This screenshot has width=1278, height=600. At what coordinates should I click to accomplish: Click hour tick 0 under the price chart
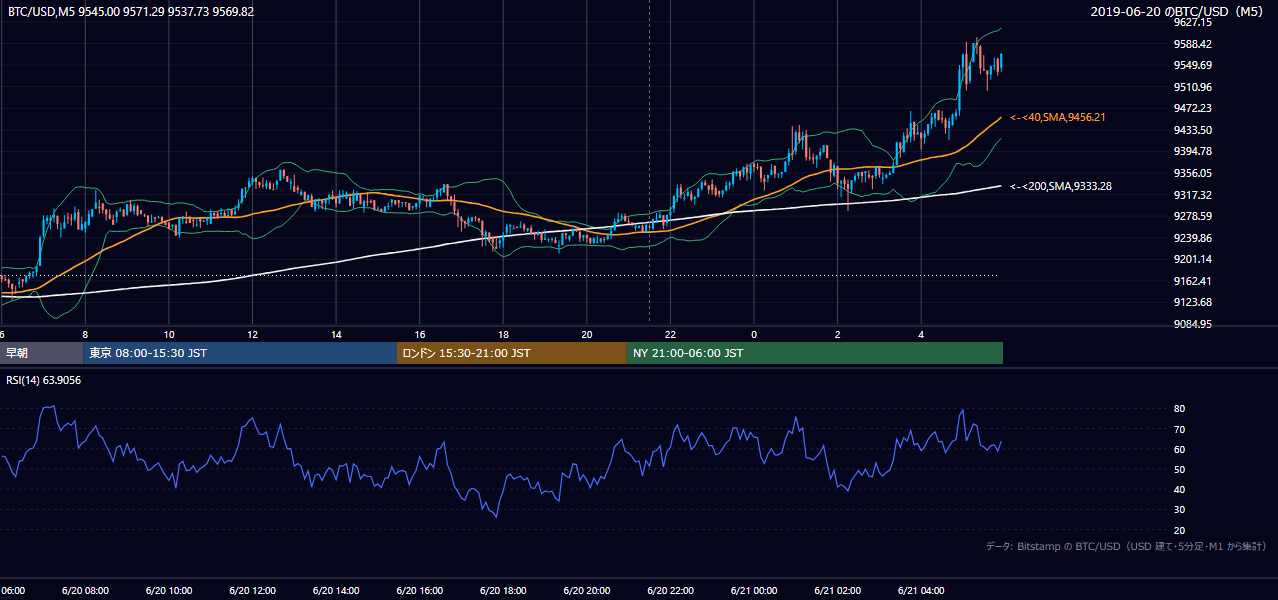tap(754, 335)
